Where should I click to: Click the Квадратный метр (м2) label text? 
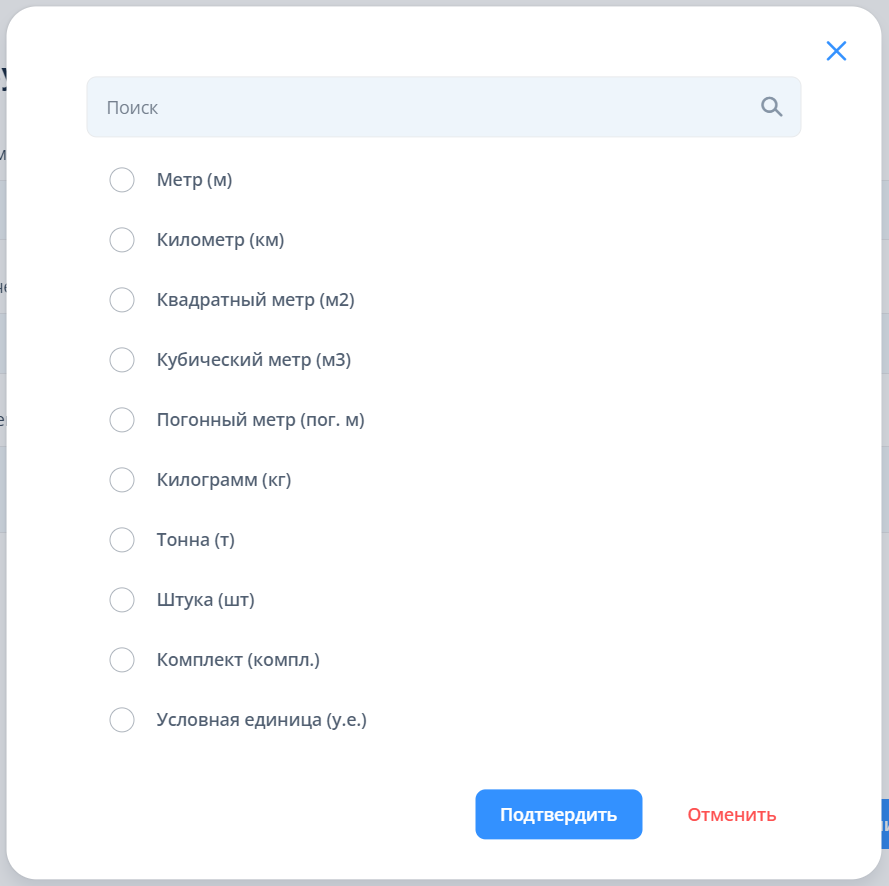click(x=255, y=300)
